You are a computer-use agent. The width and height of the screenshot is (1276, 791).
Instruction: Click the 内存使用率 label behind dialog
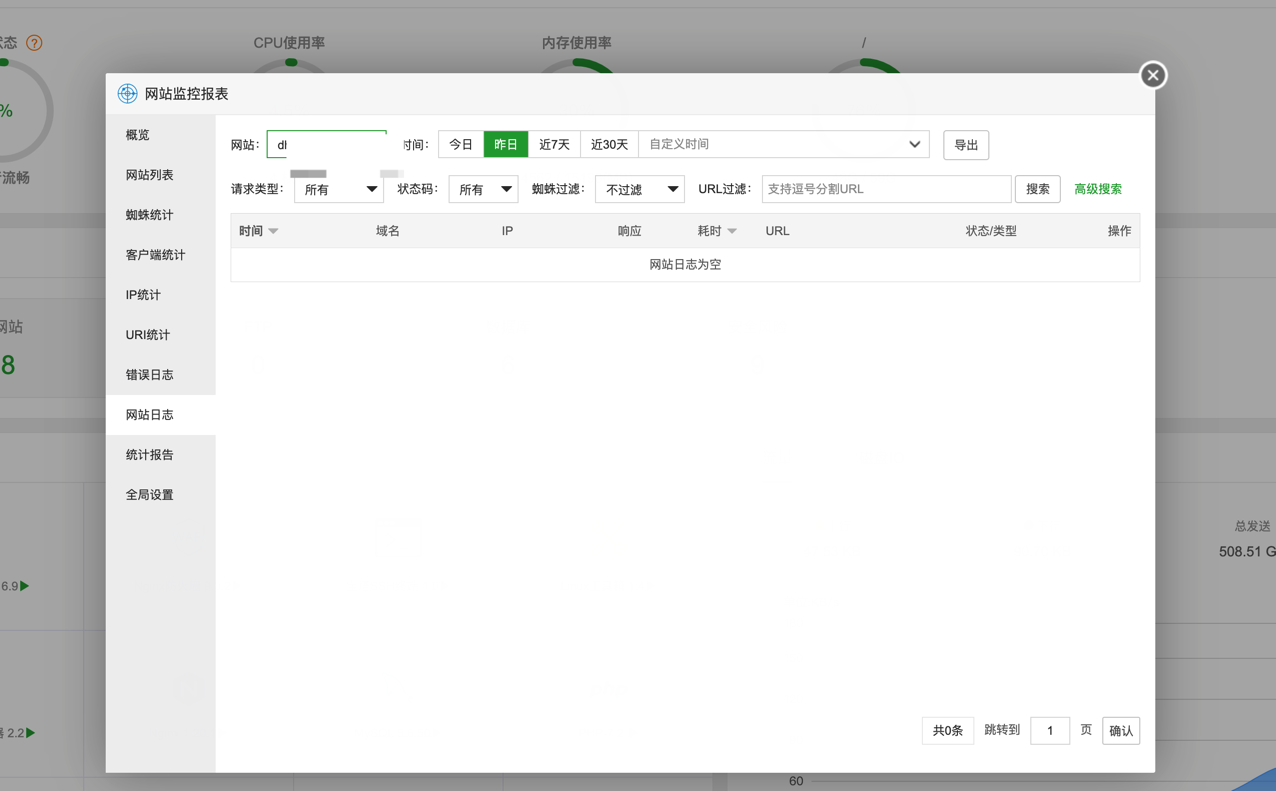coord(577,43)
